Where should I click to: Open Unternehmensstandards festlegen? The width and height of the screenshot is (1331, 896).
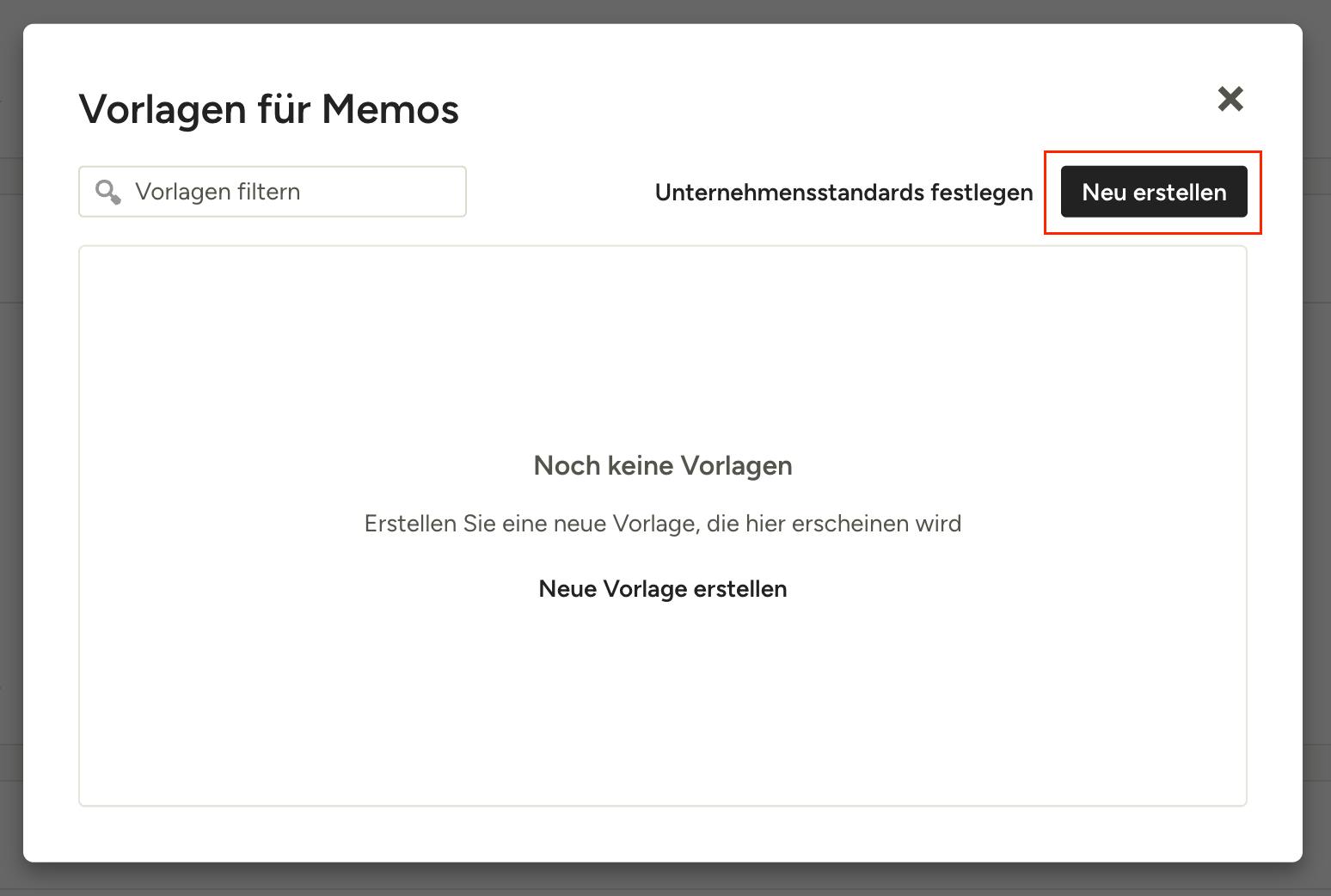[x=843, y=192]
